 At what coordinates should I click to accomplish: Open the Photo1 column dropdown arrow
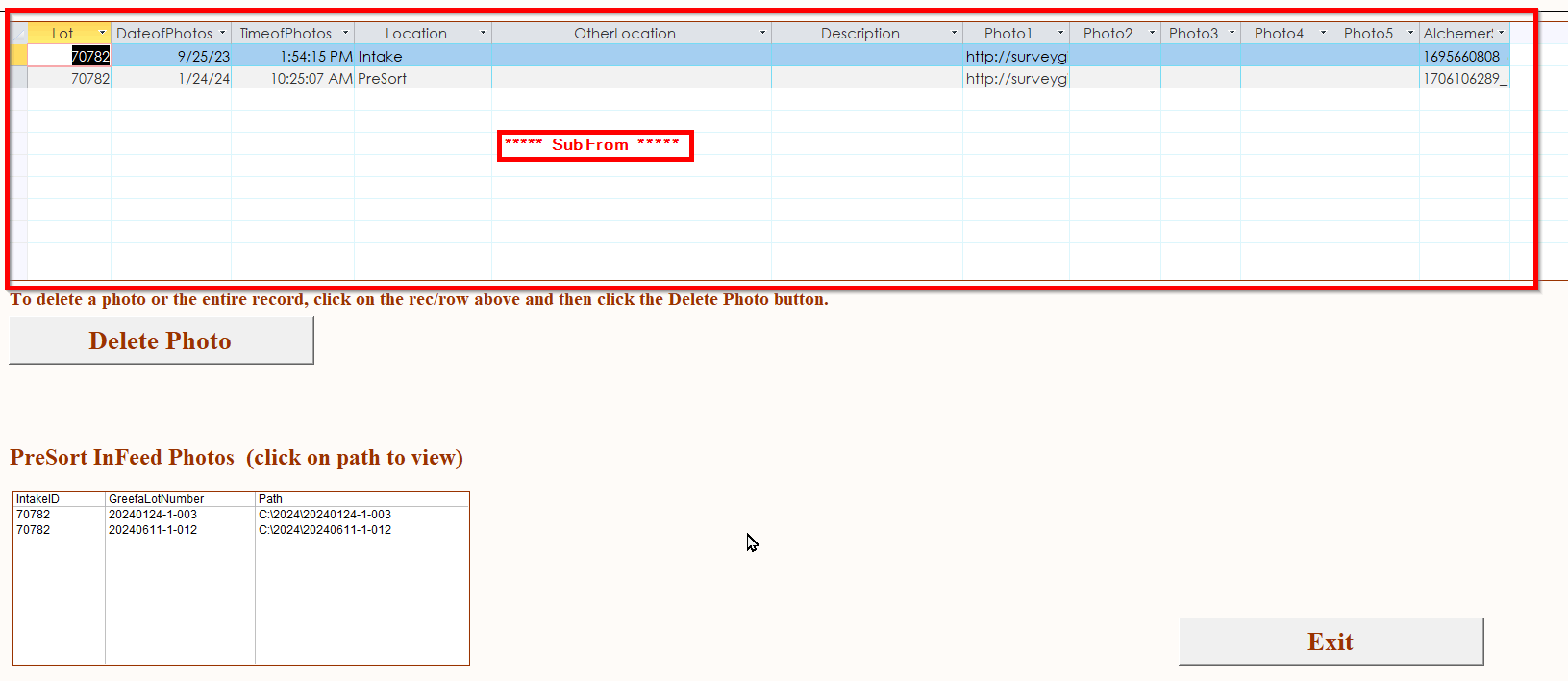pos(1061,33)
